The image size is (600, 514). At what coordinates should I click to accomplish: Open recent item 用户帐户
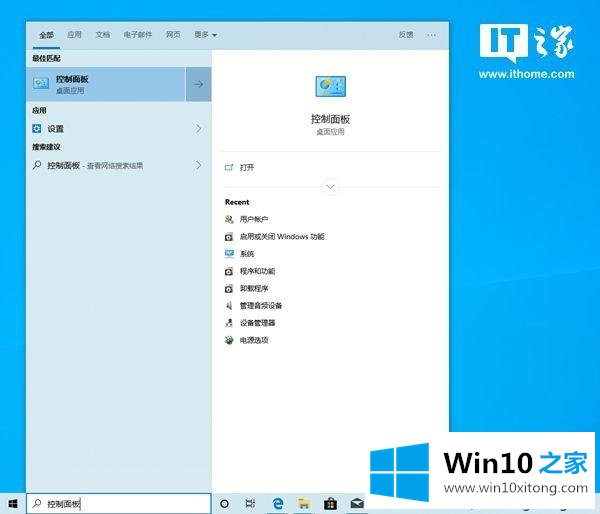tap(254, 219)
